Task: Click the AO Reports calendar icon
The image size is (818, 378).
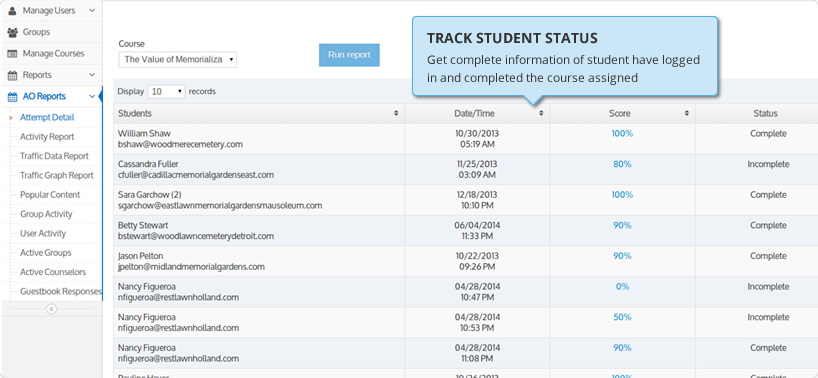Action: (x=12, y=96)
